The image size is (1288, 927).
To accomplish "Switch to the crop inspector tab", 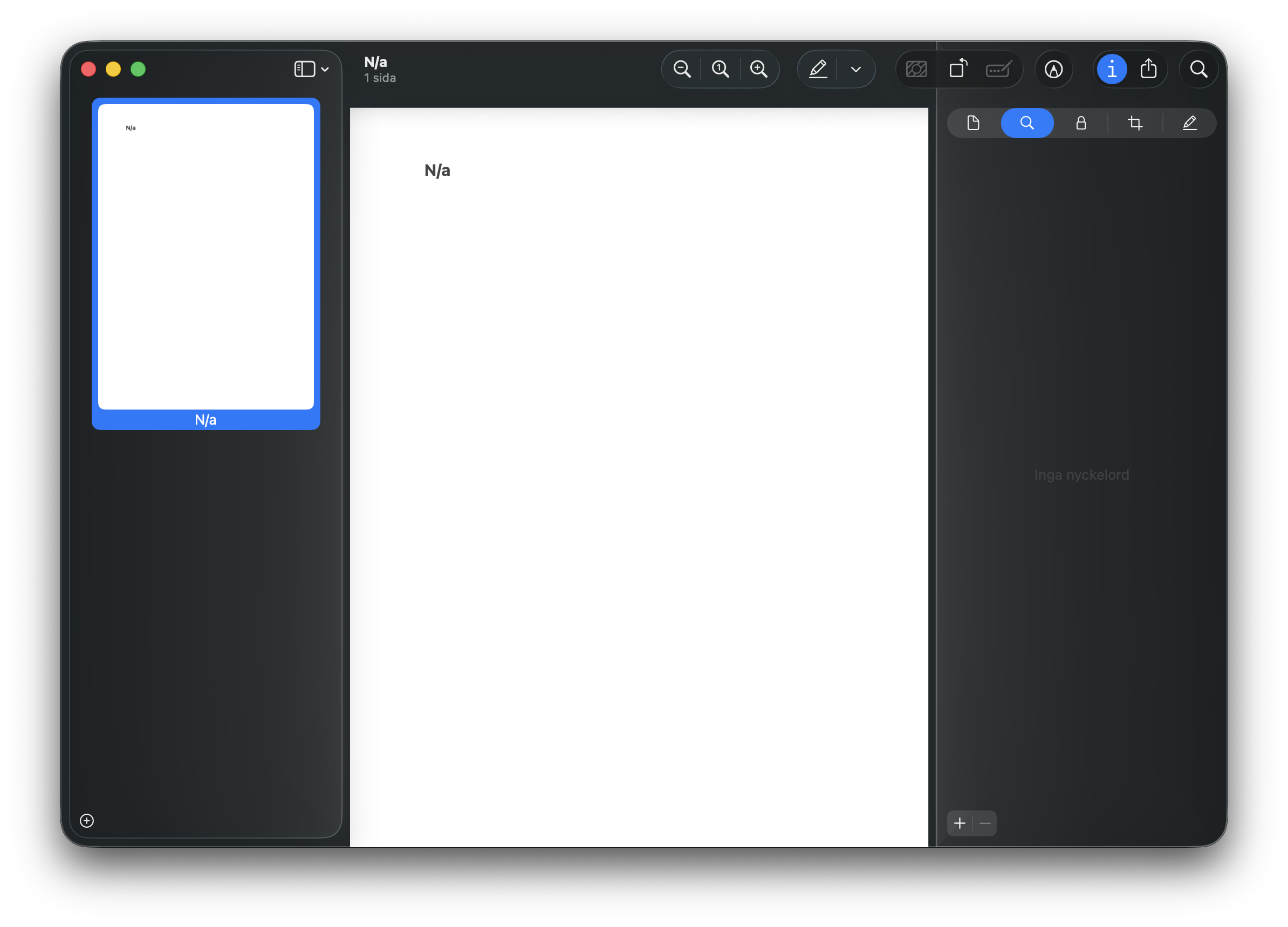I will pyautogui.click(x=1135, y=123).
